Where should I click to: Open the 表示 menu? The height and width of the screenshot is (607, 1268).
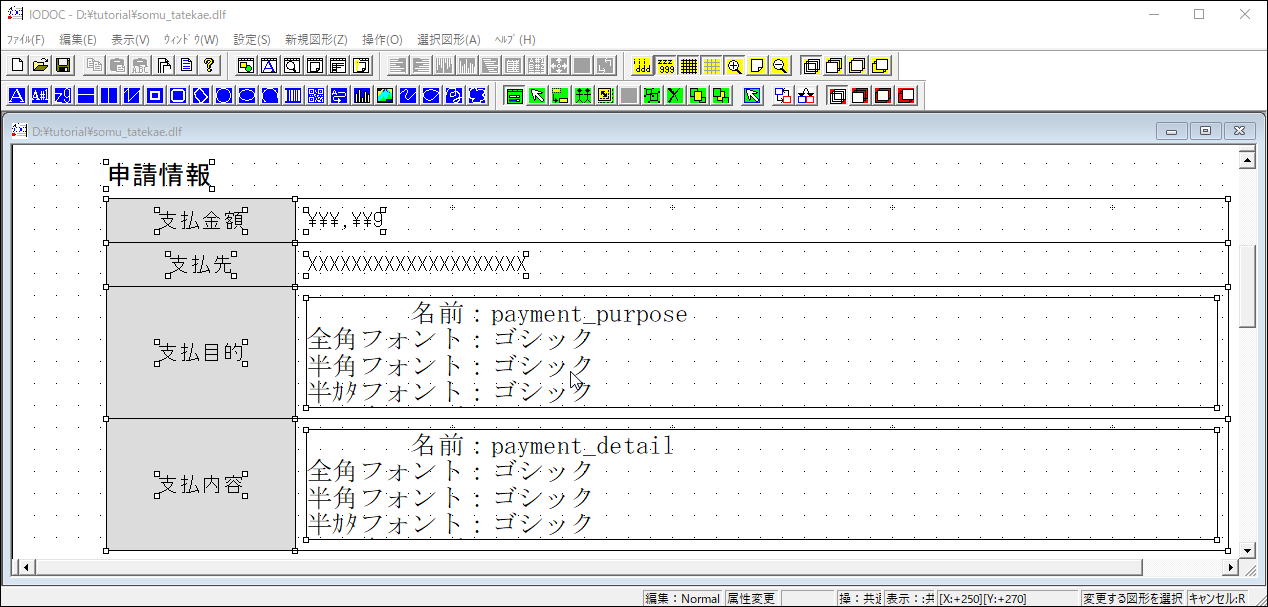(x=130, y=39)
